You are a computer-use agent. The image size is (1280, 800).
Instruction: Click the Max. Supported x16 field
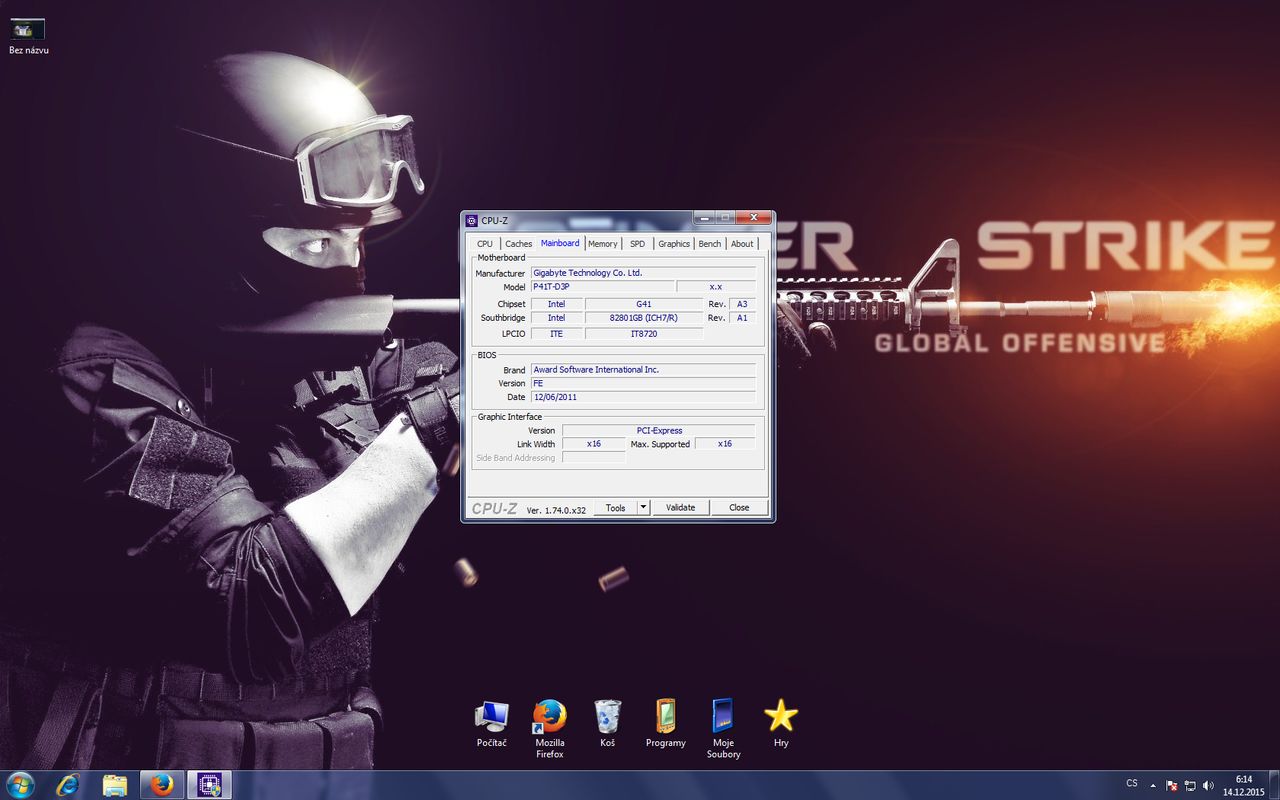[x=725, y=444]
